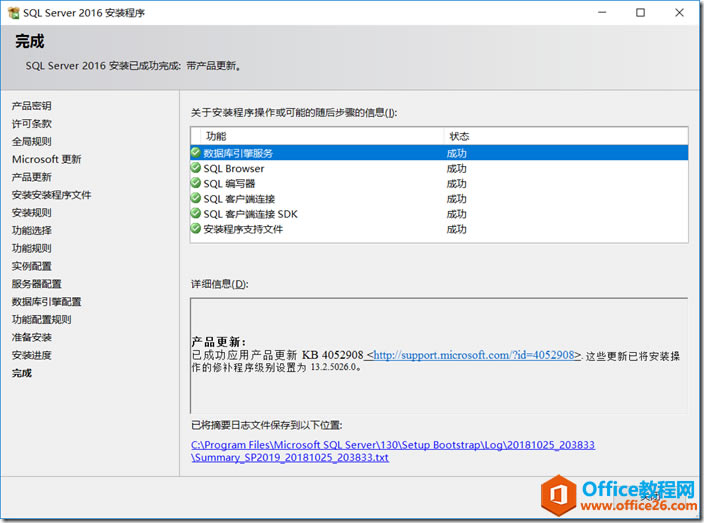
Task: Click the 产品密钥 step in sidebar
Action: click(31, 106)
